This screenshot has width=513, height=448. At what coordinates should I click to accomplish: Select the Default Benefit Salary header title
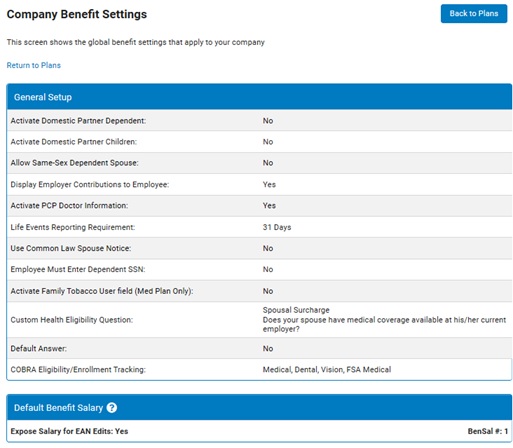point(58,408)
